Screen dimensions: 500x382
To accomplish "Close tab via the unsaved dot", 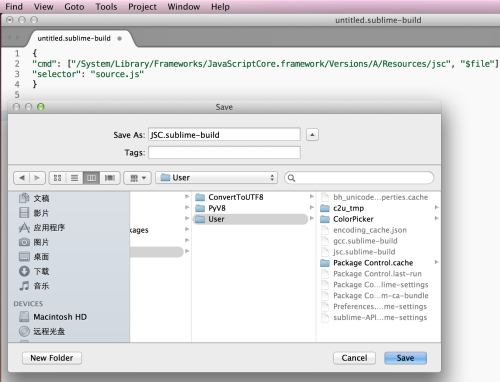I will [x=120, y=38].
